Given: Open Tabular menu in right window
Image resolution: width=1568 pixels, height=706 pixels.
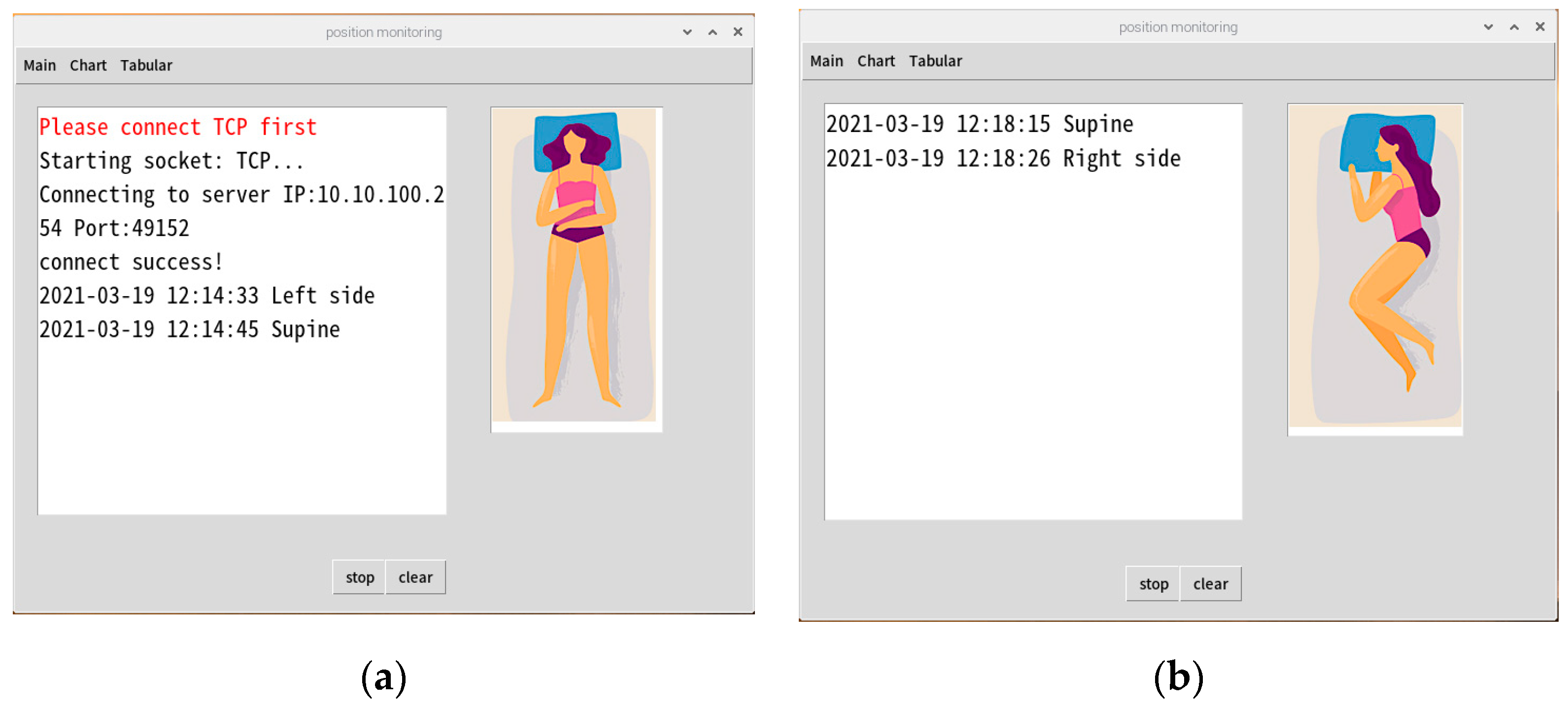Looking at the screenshot, I should coord(935,61).
